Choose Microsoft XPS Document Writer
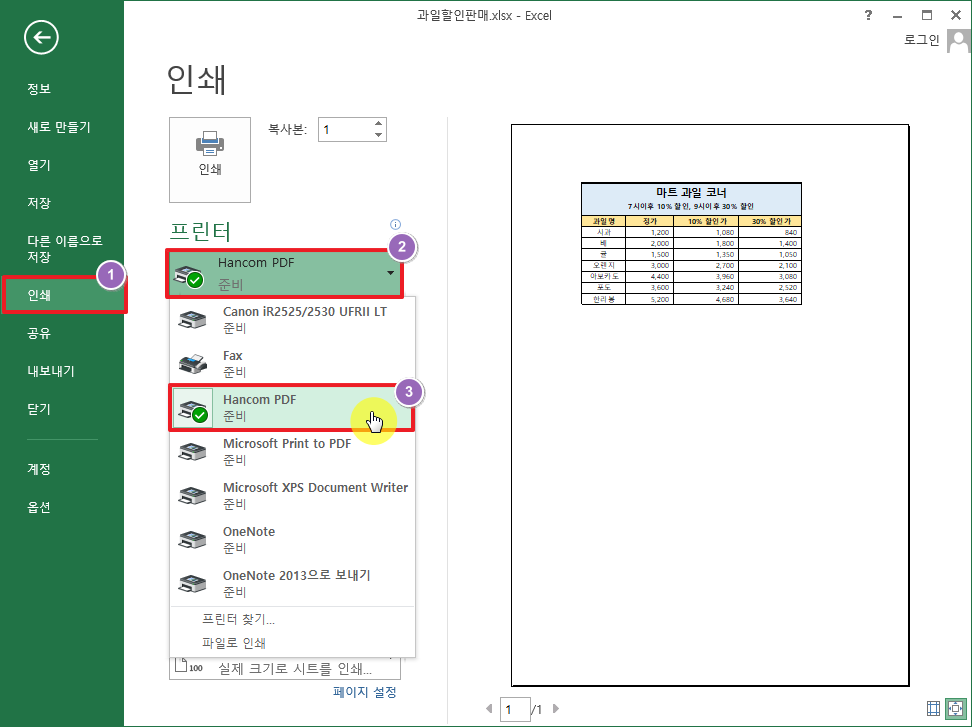The width and height of the screenshot is (972, 727). click(292, 495)
